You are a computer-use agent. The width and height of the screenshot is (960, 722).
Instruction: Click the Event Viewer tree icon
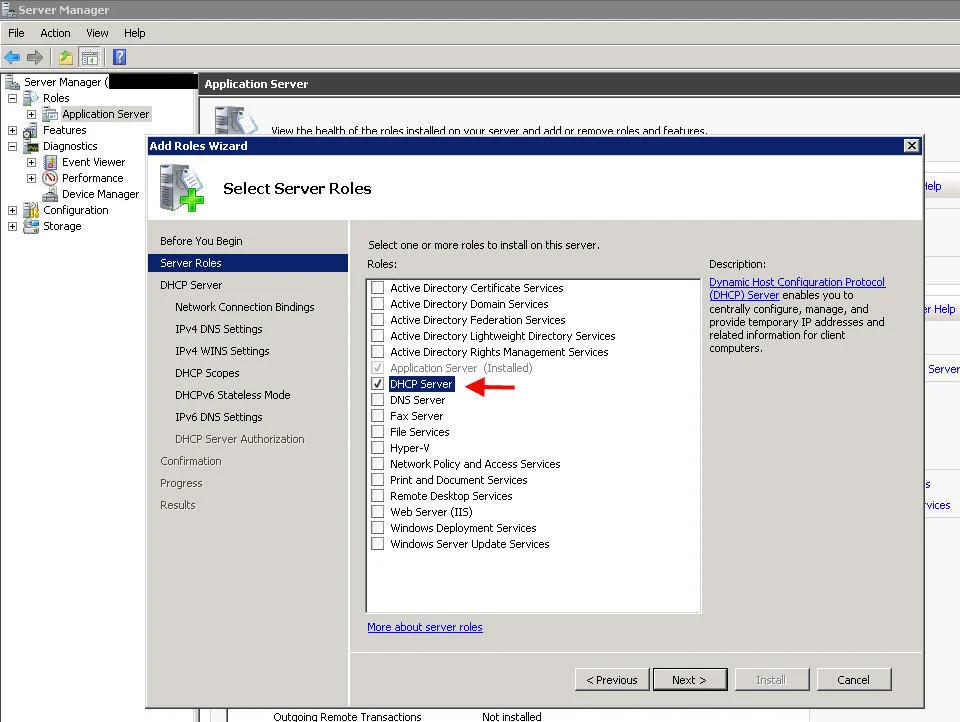50,162
